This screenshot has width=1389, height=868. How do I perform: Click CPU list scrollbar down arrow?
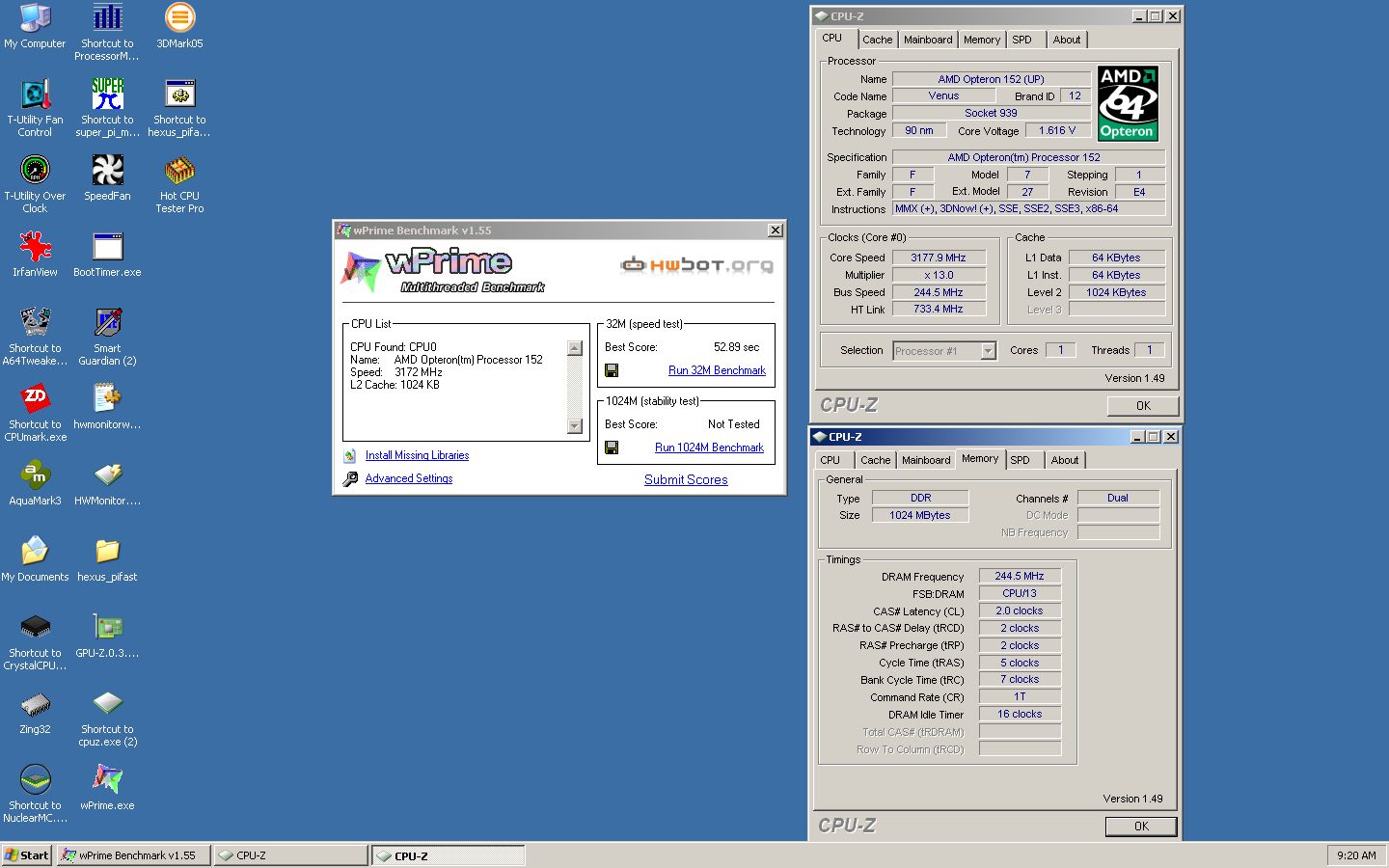[575, 426]
